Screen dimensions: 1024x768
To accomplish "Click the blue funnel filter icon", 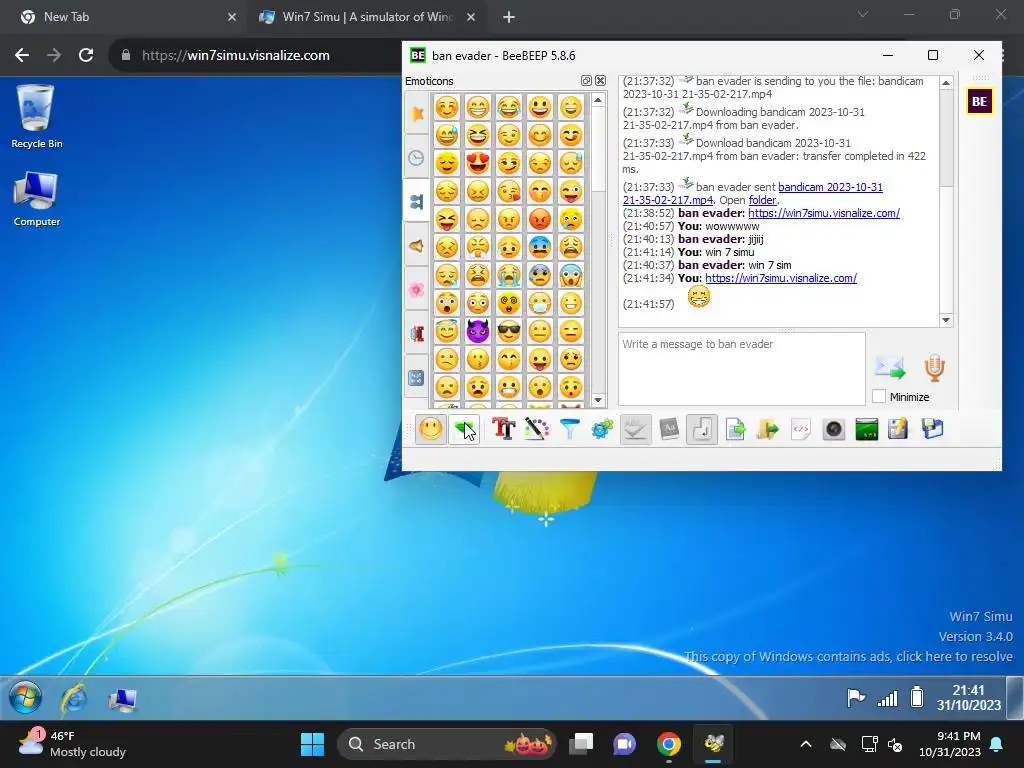I will point(569,429).
